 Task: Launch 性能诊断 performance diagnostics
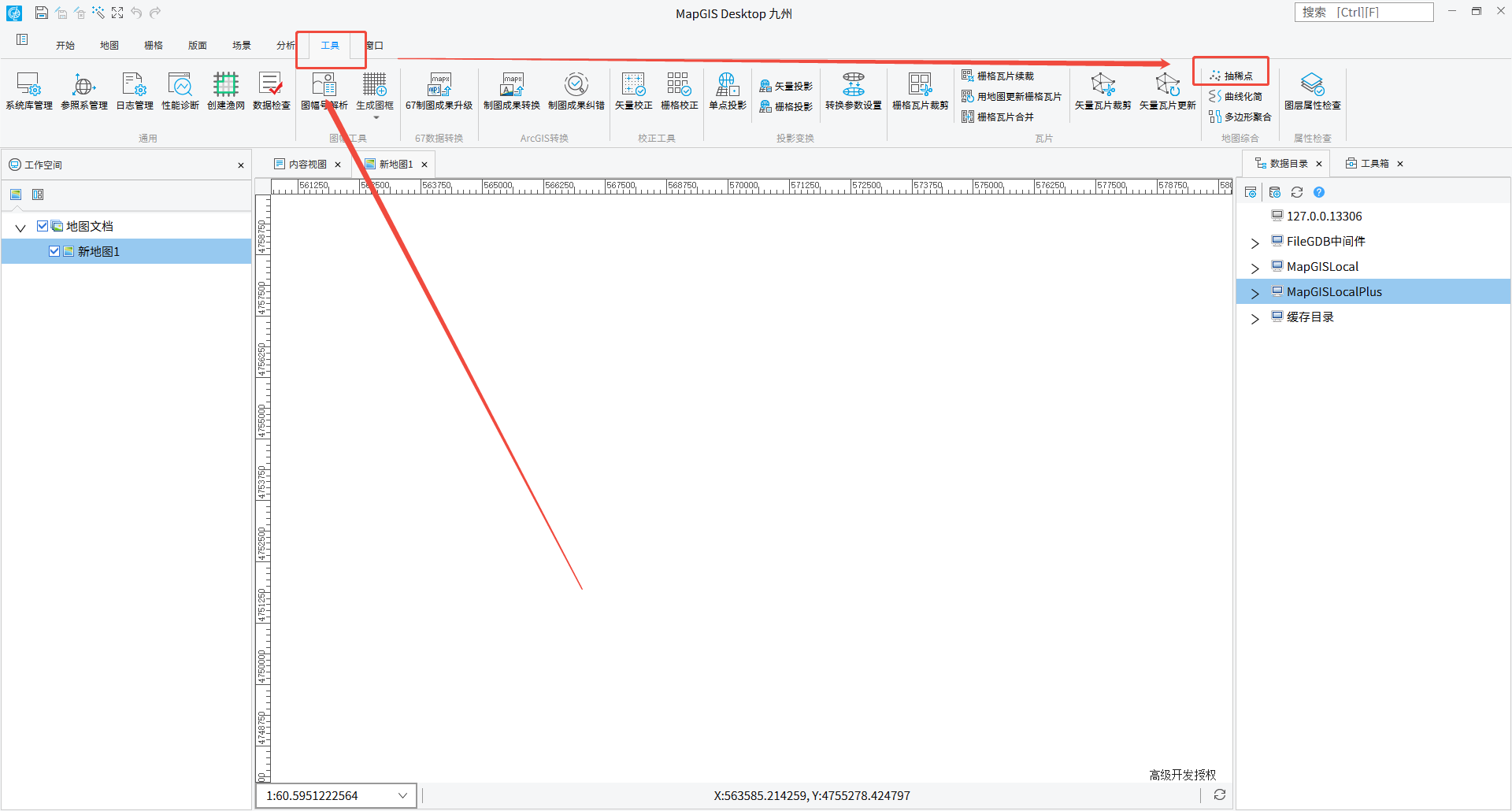tap(180, 91)
